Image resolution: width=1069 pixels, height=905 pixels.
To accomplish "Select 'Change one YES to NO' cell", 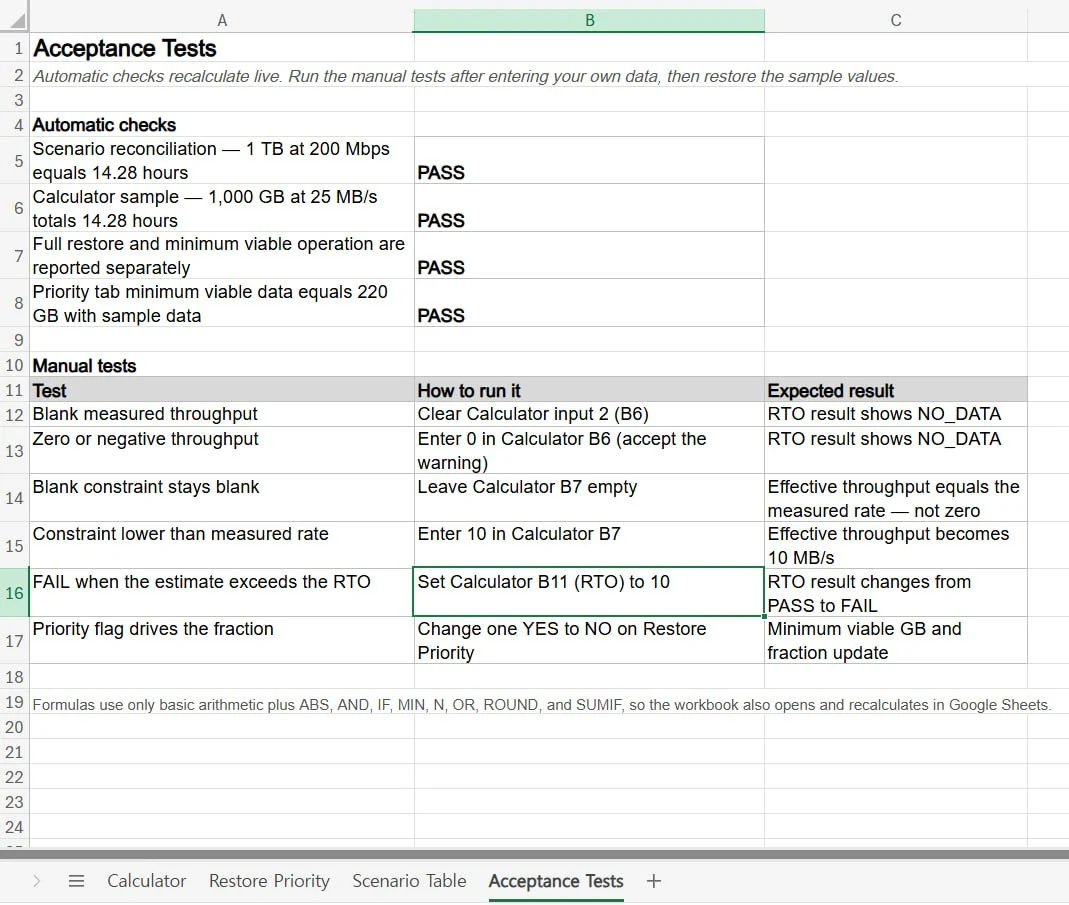I will (x=589, y=640).
